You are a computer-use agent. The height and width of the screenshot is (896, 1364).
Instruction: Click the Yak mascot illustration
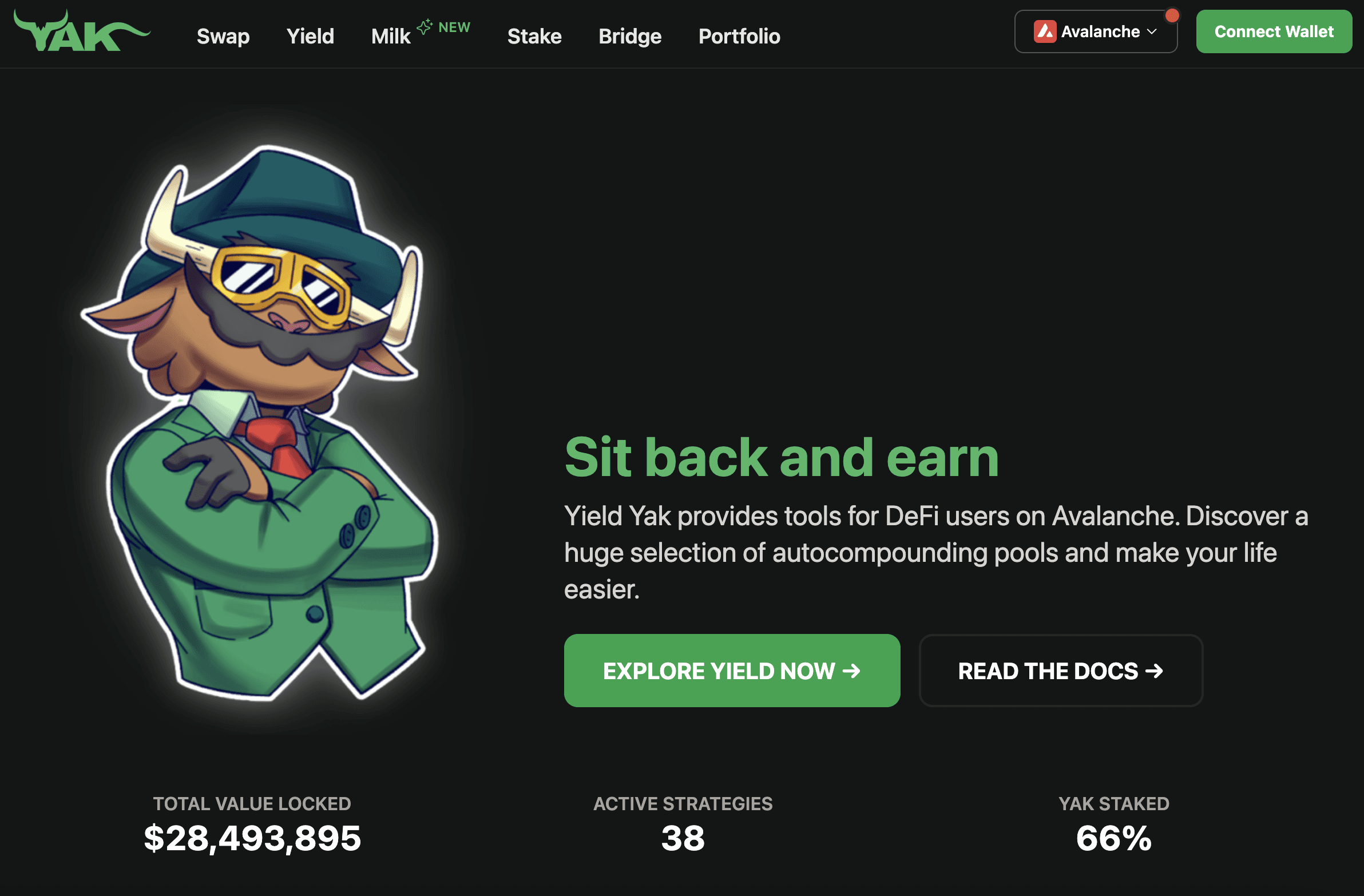click(260, 422)
